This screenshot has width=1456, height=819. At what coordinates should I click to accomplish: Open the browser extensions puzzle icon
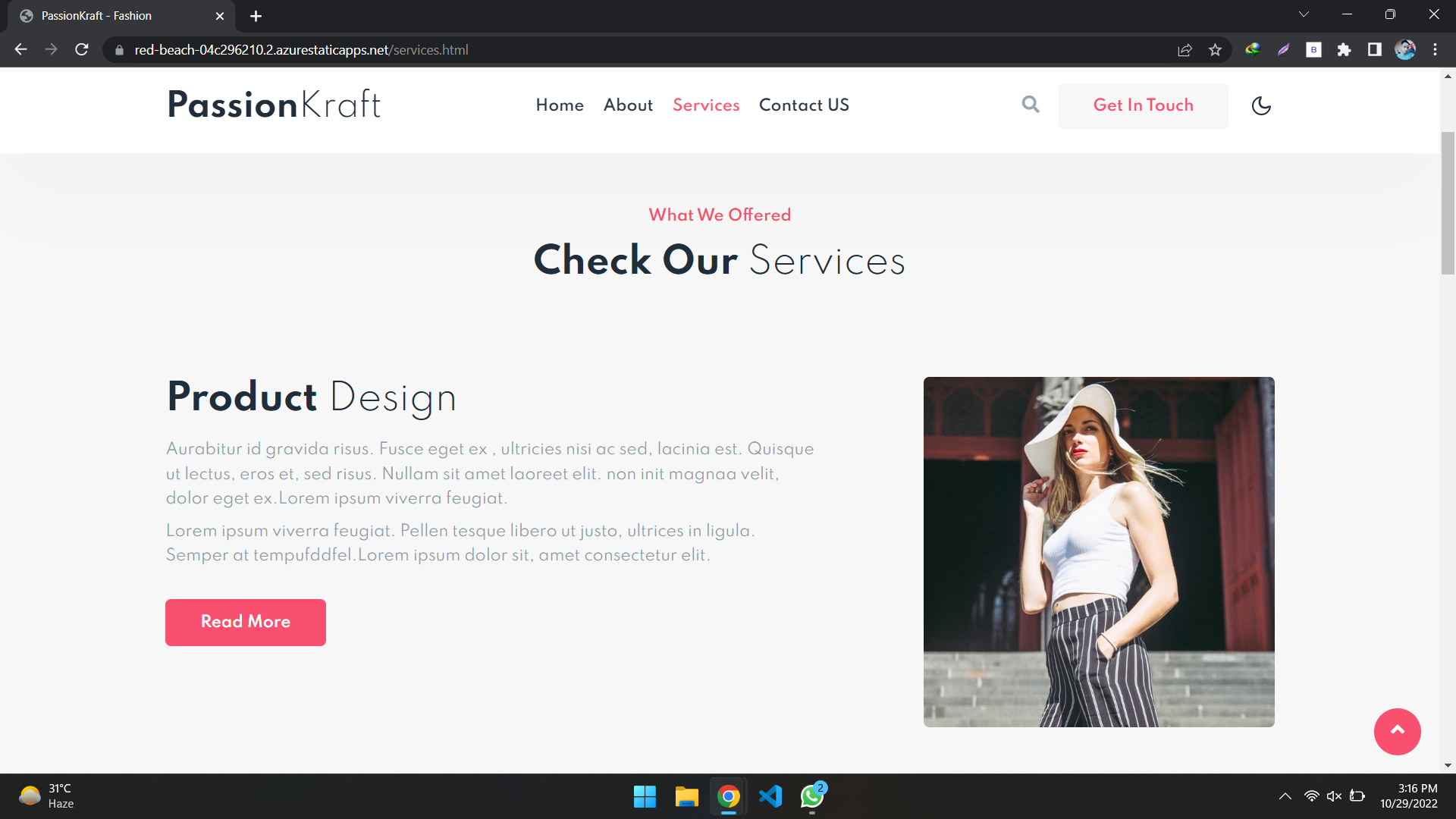(x=1345, y=49)
